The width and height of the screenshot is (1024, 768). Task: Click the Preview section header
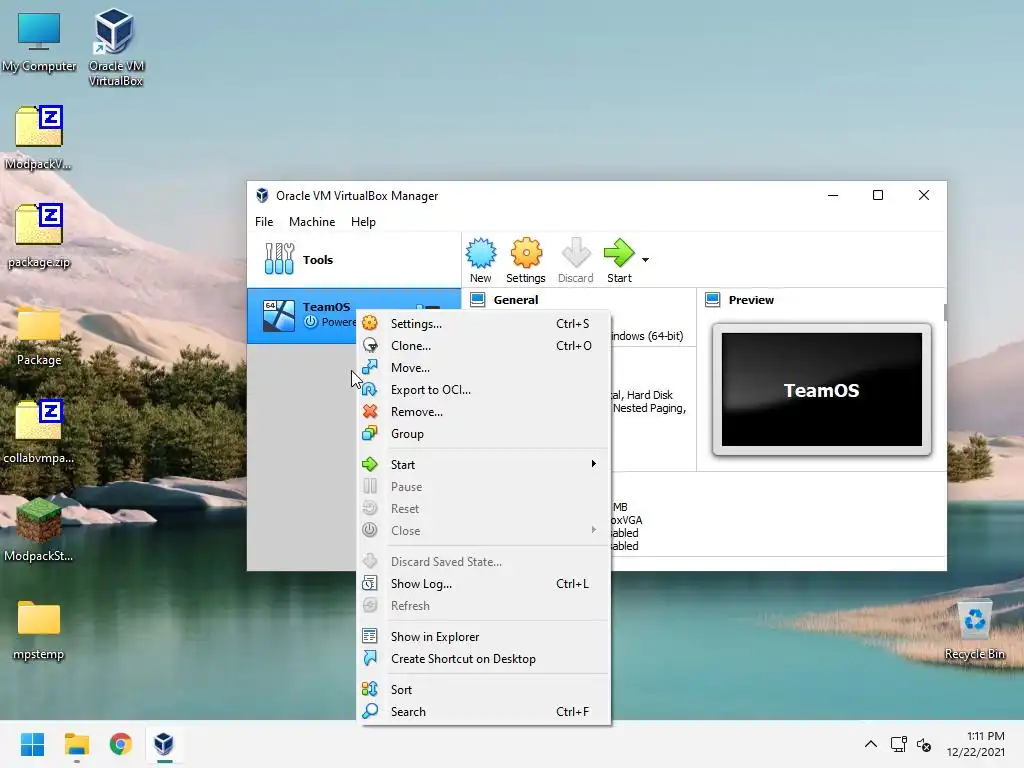751,300
